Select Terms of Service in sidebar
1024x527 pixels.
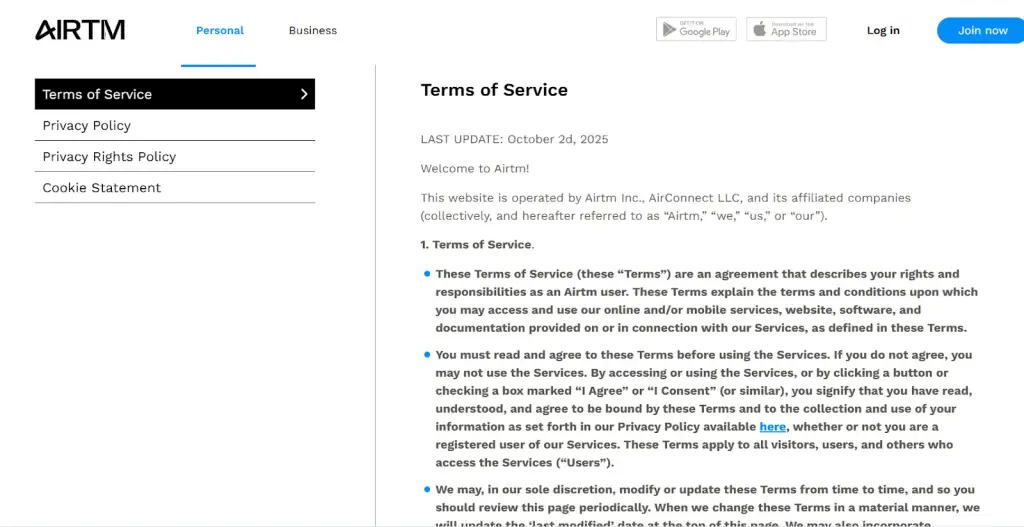pyautogui.click(x=175, y=94)
